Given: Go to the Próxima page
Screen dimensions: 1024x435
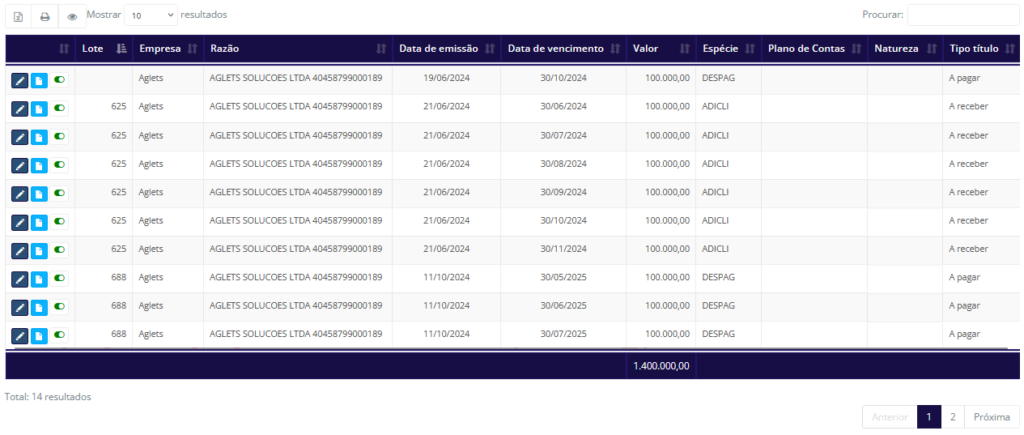Looking at the screenshot, I should click(x=991, y=417).
